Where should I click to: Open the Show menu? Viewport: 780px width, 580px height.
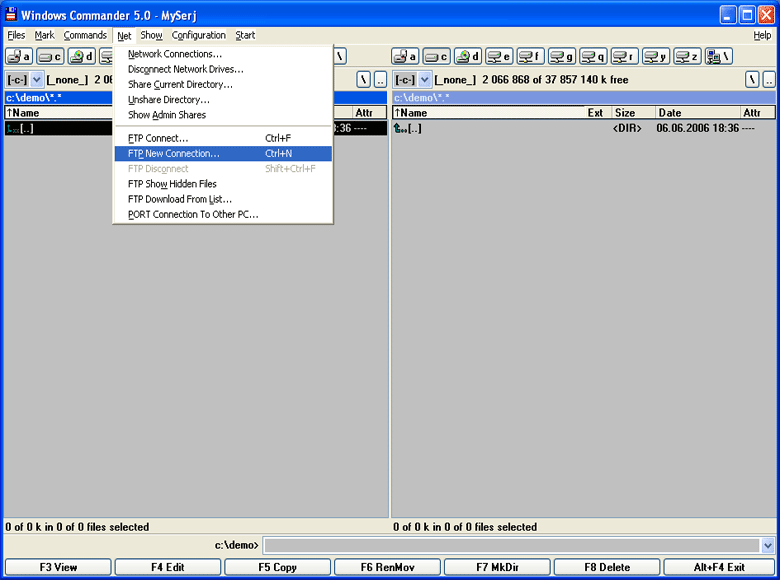point(151,35)
